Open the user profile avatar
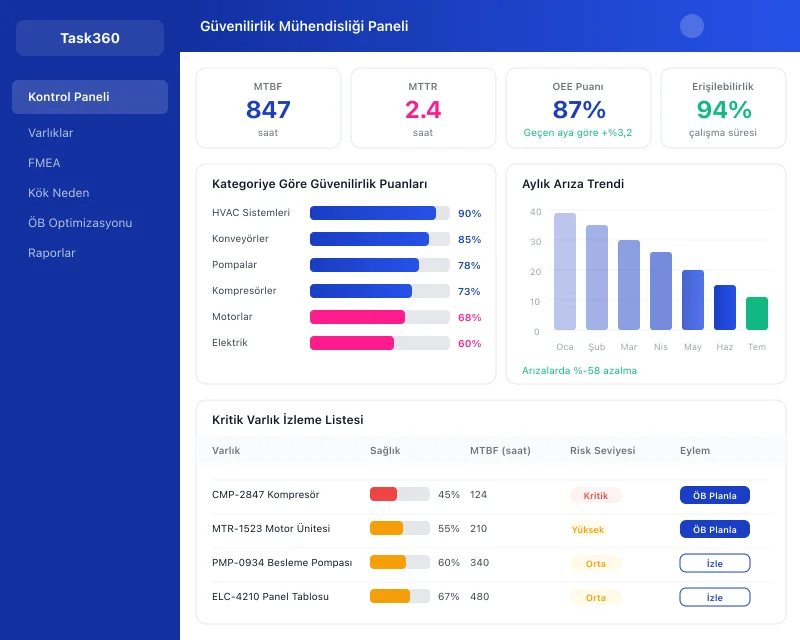 [691, 25]
